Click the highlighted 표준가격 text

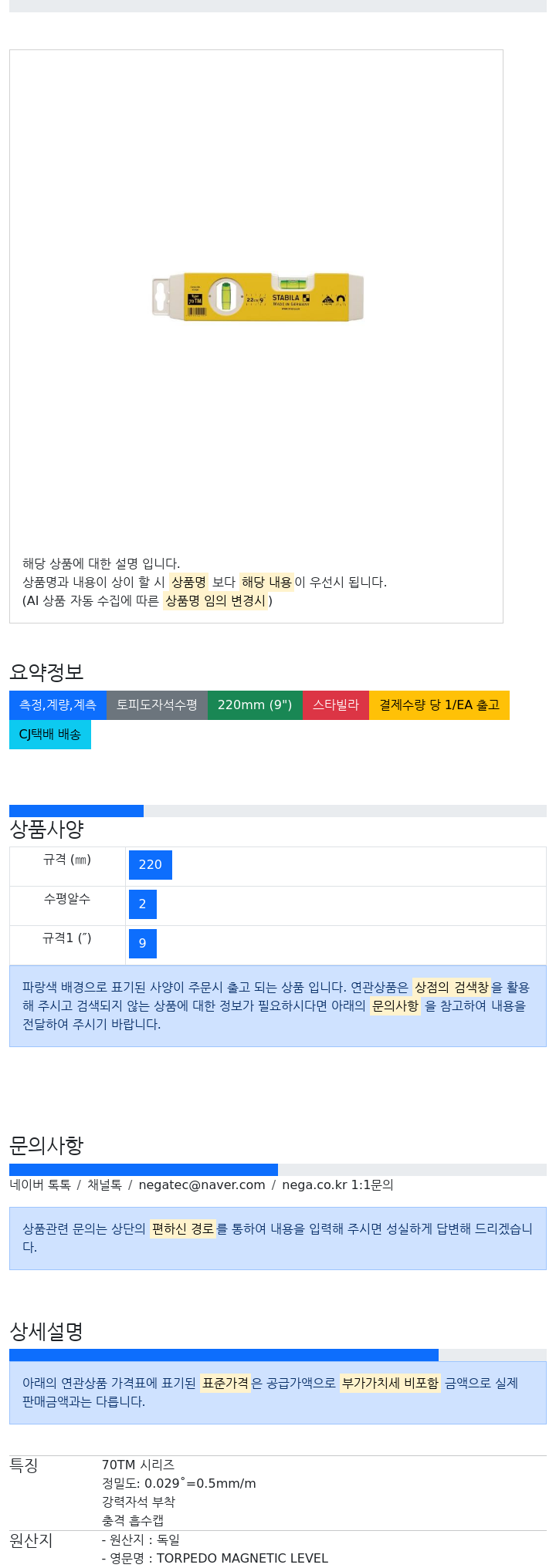tap(225, 1384)
